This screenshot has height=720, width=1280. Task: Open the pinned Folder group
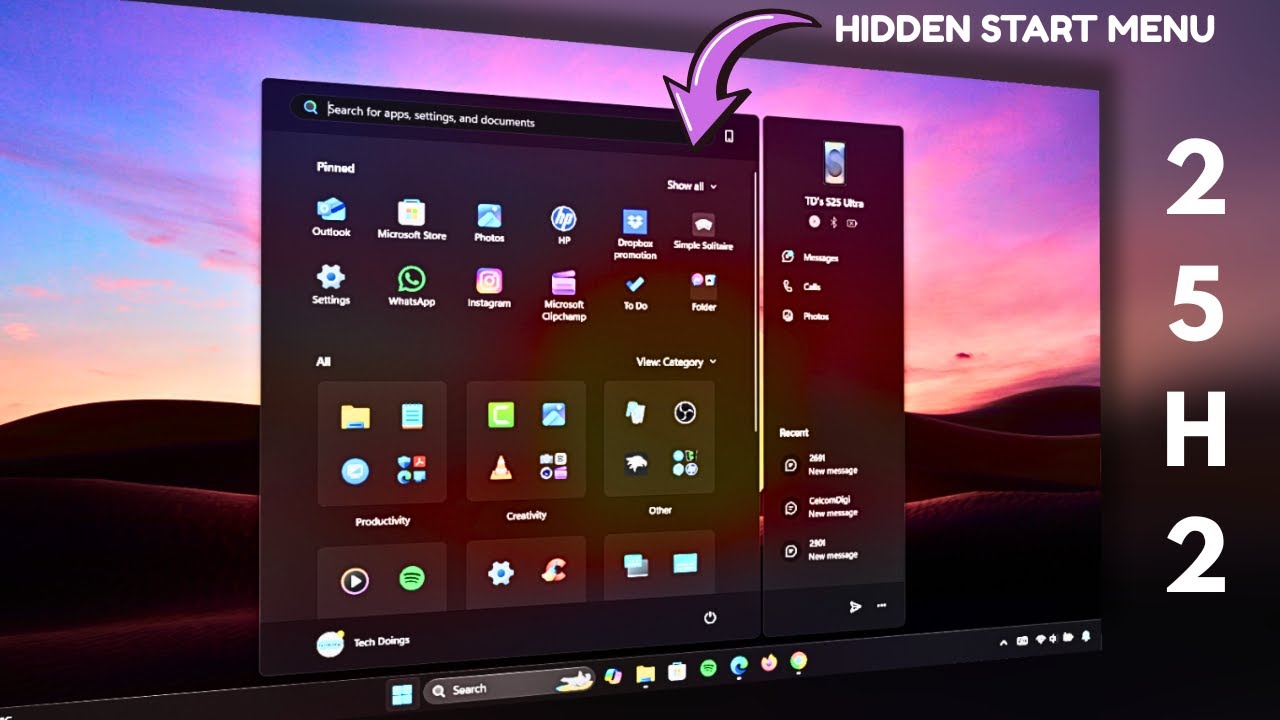(703, 292)
